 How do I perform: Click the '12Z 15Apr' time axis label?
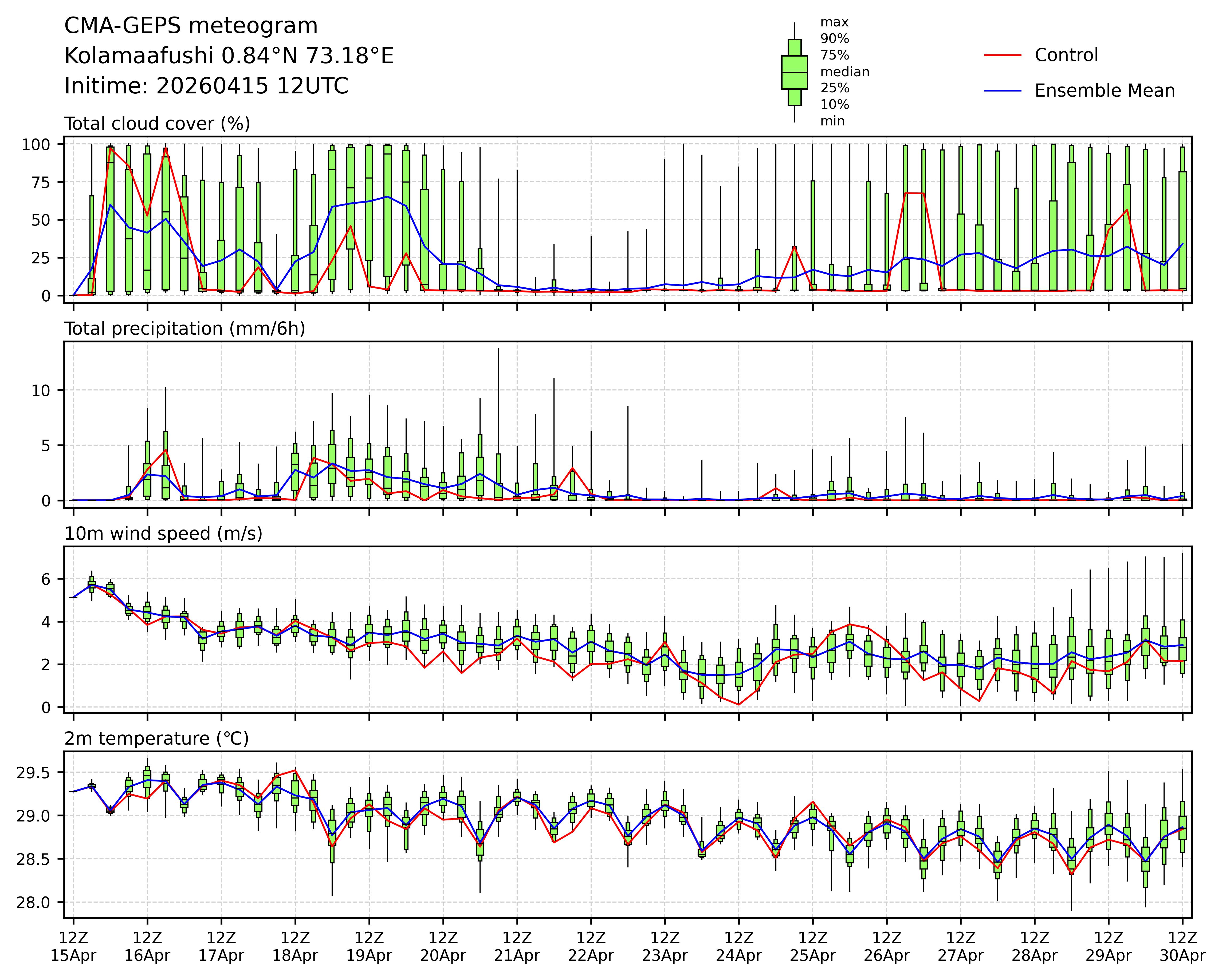(73, 946)
